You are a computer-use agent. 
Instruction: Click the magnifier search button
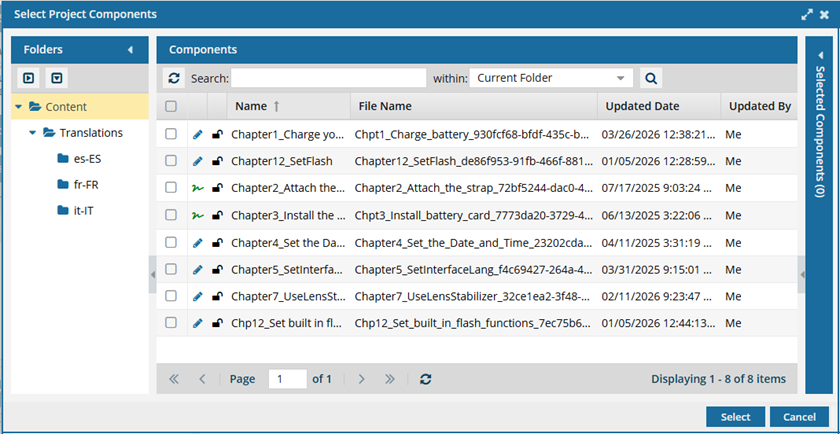(650, 78)
